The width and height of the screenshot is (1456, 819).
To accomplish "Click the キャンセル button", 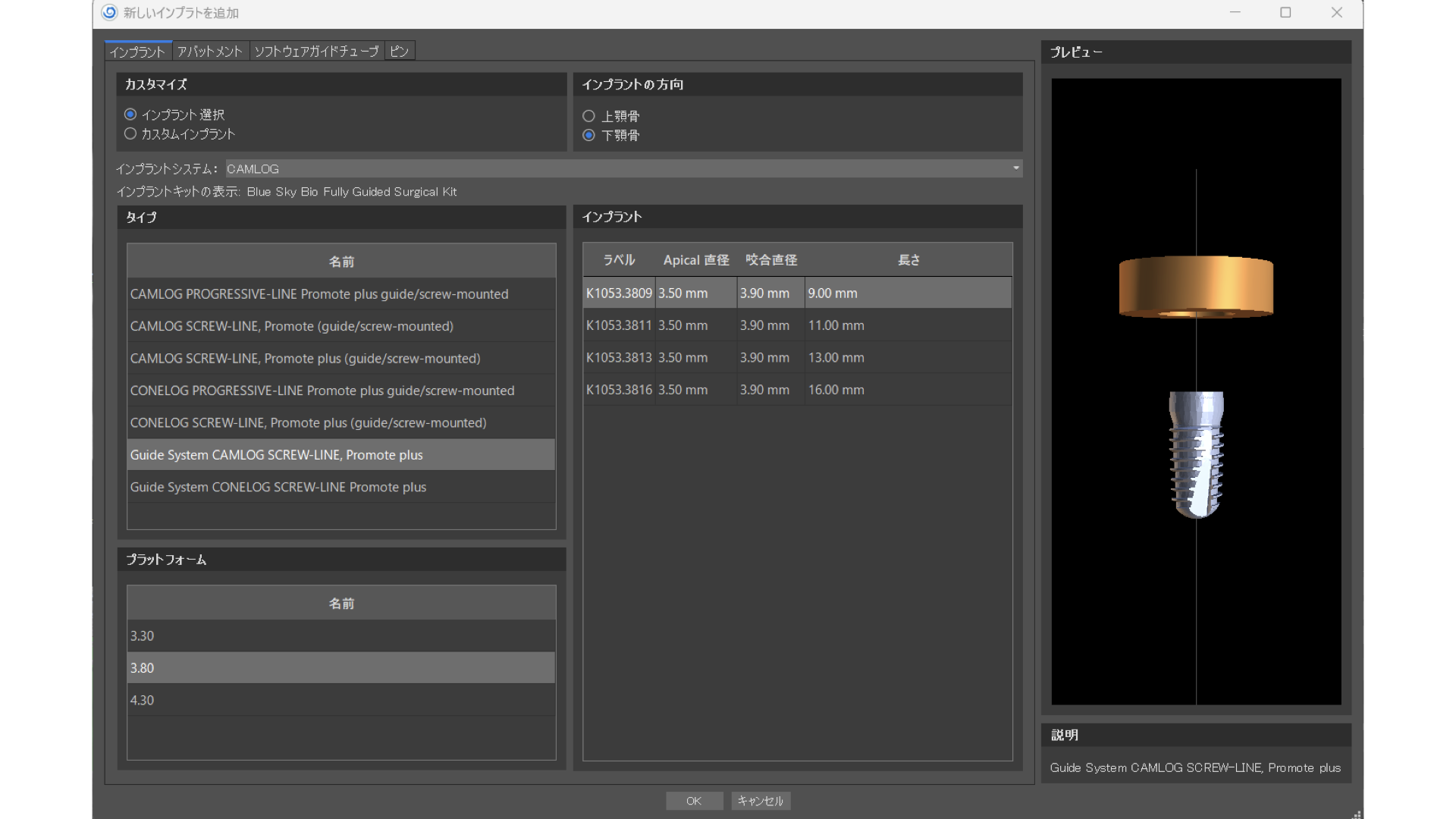I will [760, 801].
